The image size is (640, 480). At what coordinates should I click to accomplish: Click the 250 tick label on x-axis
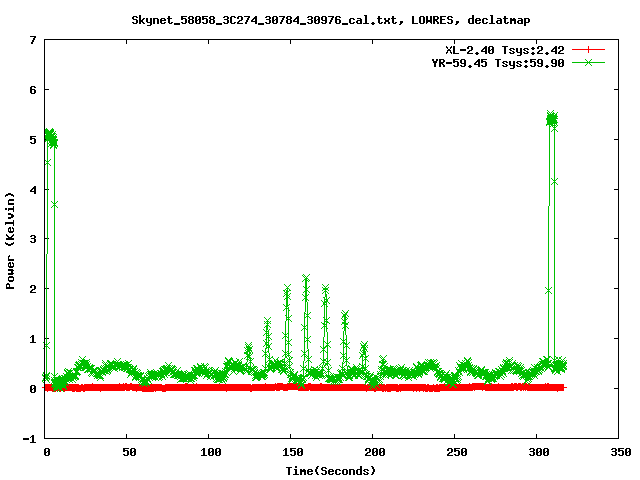tap(456, 453)
